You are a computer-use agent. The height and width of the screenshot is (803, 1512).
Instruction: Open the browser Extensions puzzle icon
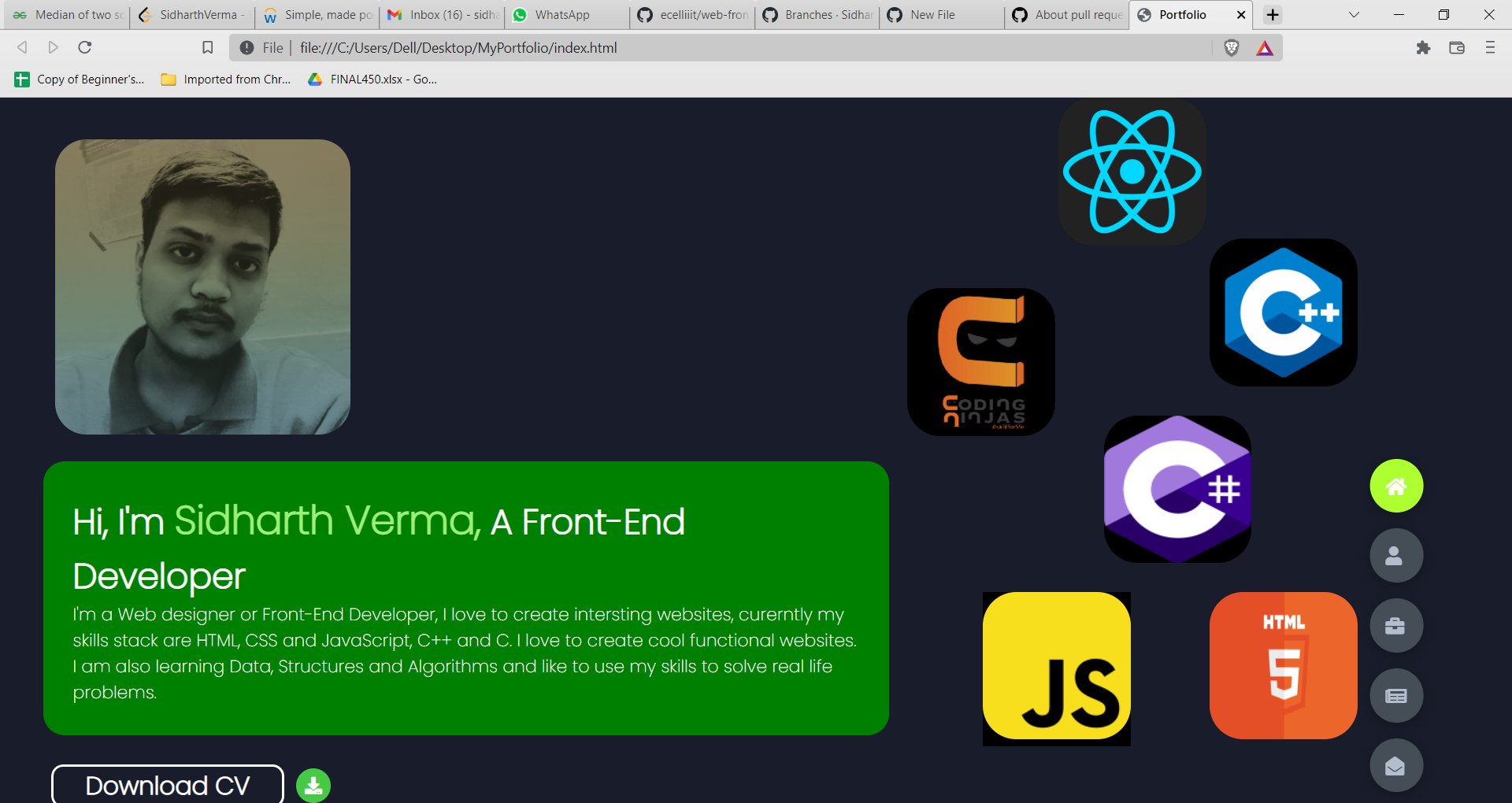pyautogui.click(x=1423, y=48)
